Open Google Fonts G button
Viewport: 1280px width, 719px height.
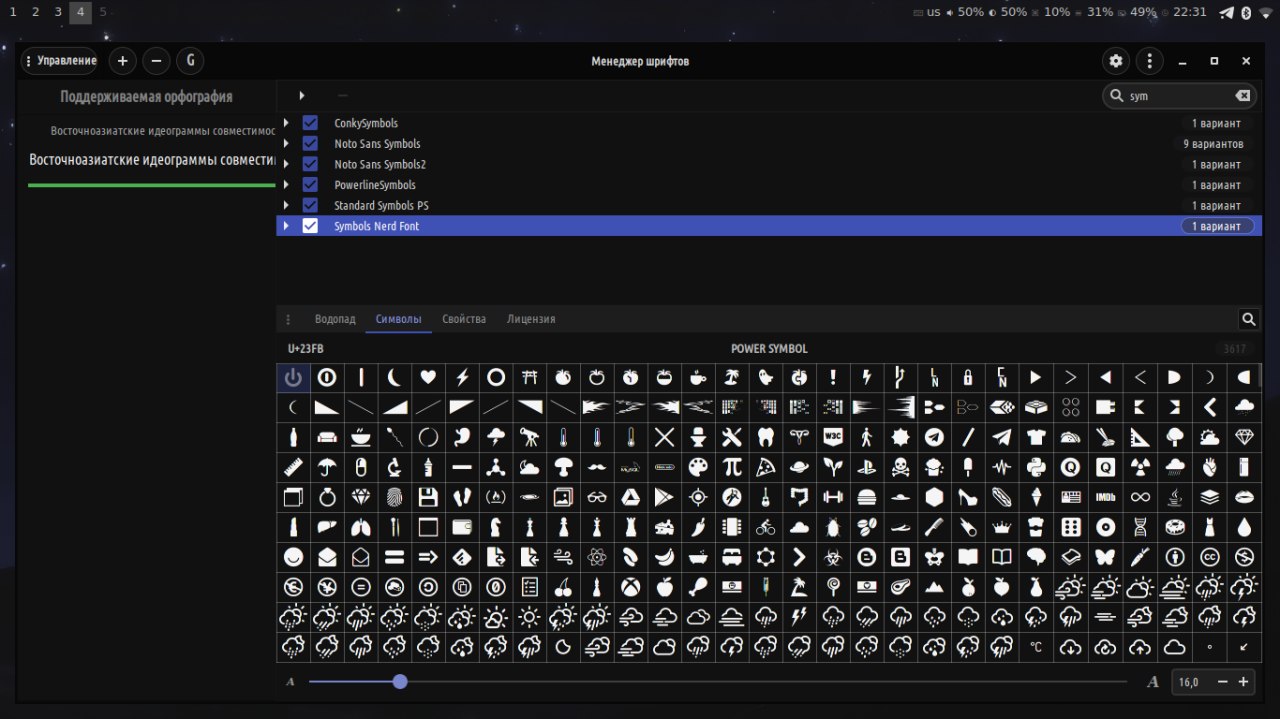(190, 61)
